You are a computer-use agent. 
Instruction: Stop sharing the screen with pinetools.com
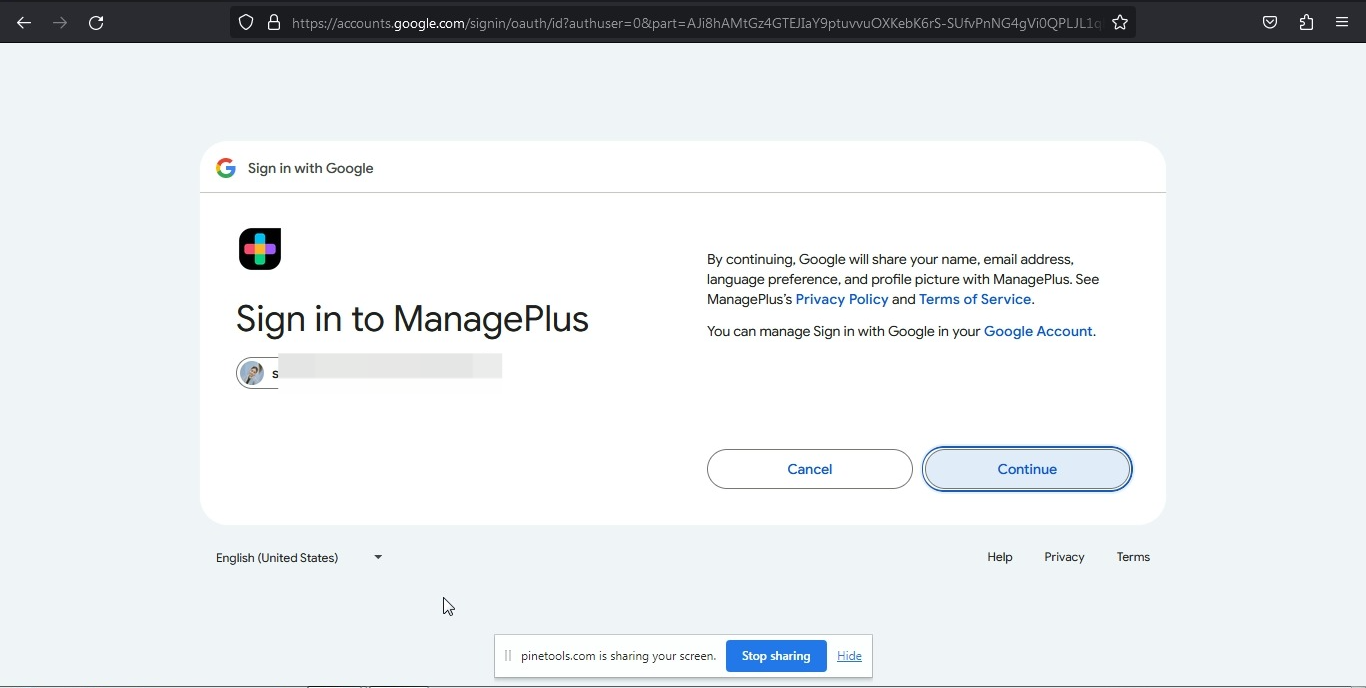pyautogui.click(x=776, y=656)
